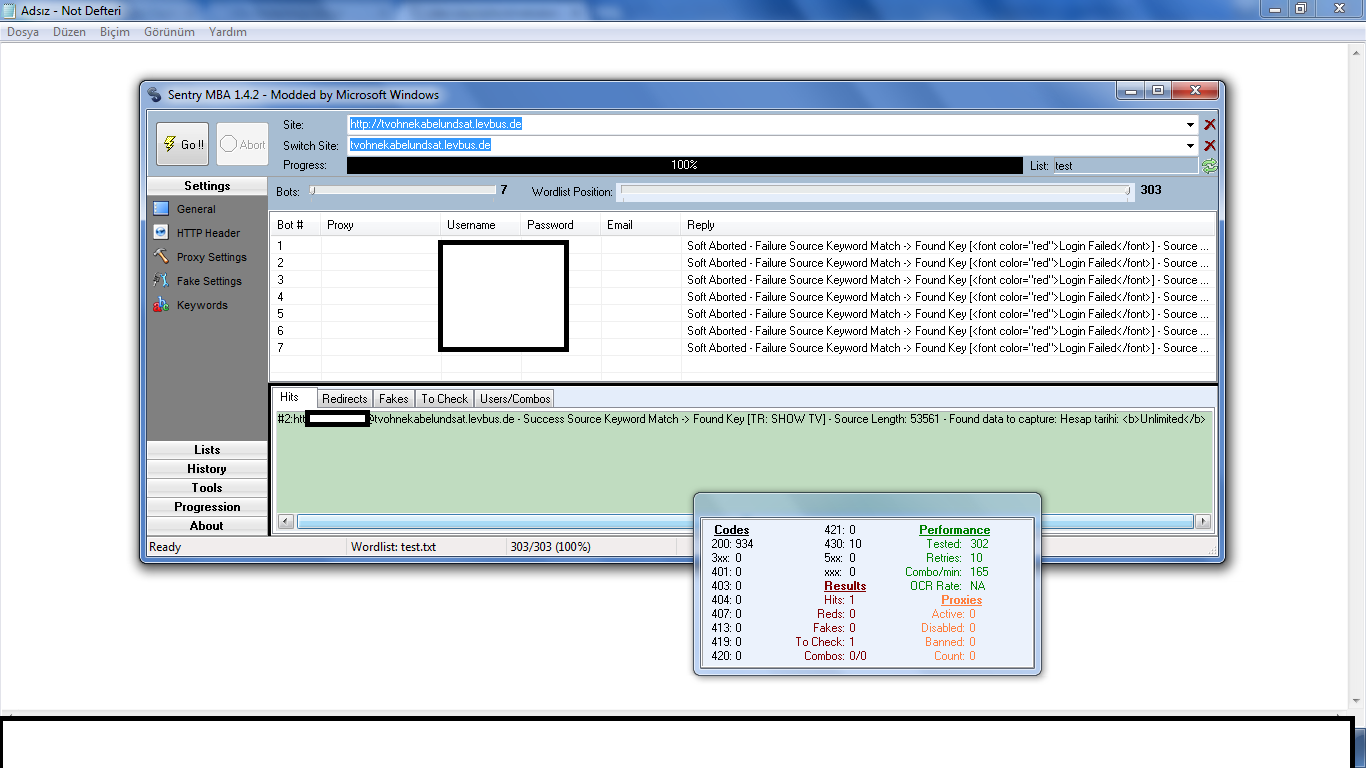Switch to the To Check tab
This screenshot has width=1366, height=768.
444,399
